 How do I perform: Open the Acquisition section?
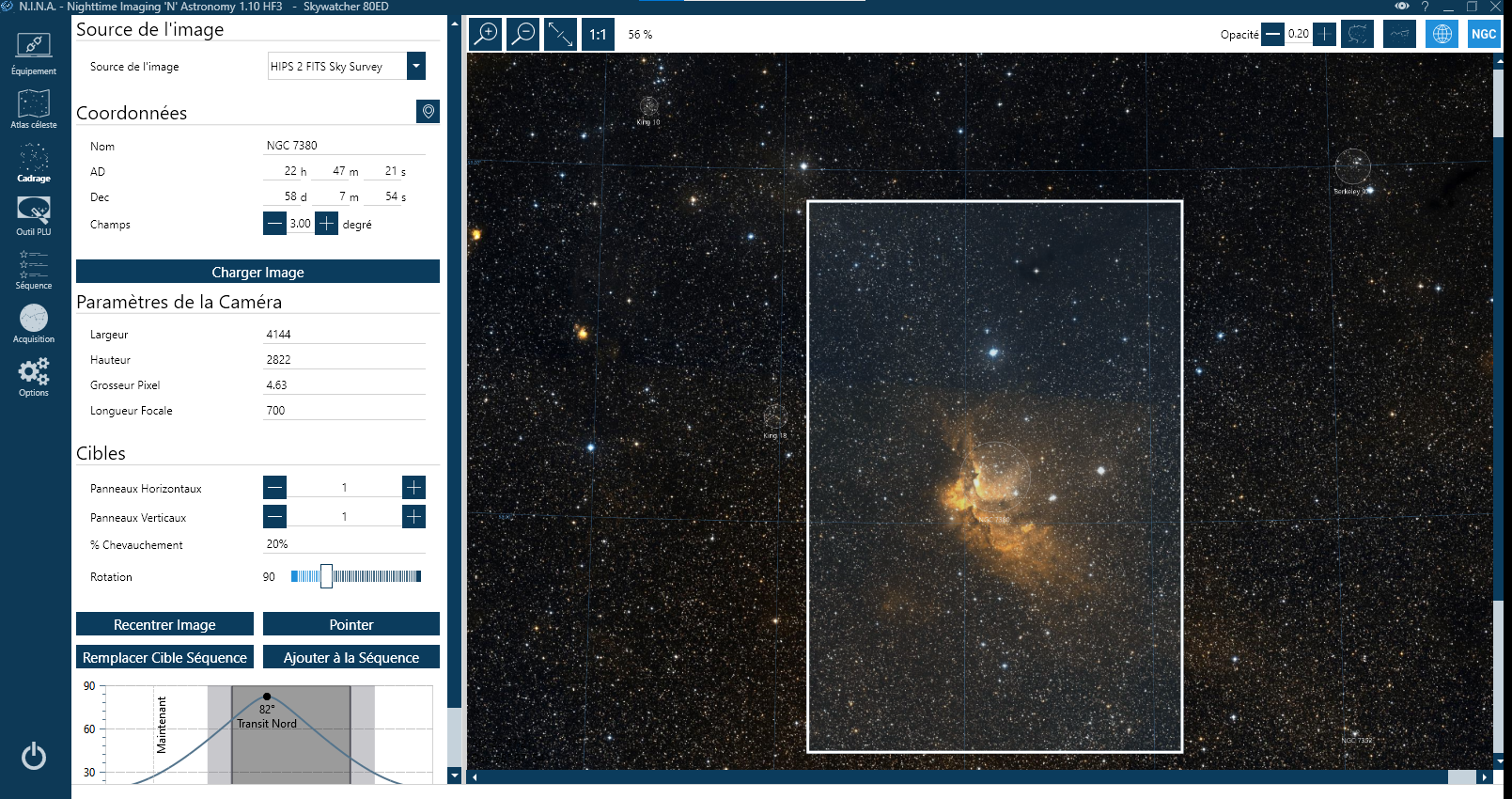[34, 322]
